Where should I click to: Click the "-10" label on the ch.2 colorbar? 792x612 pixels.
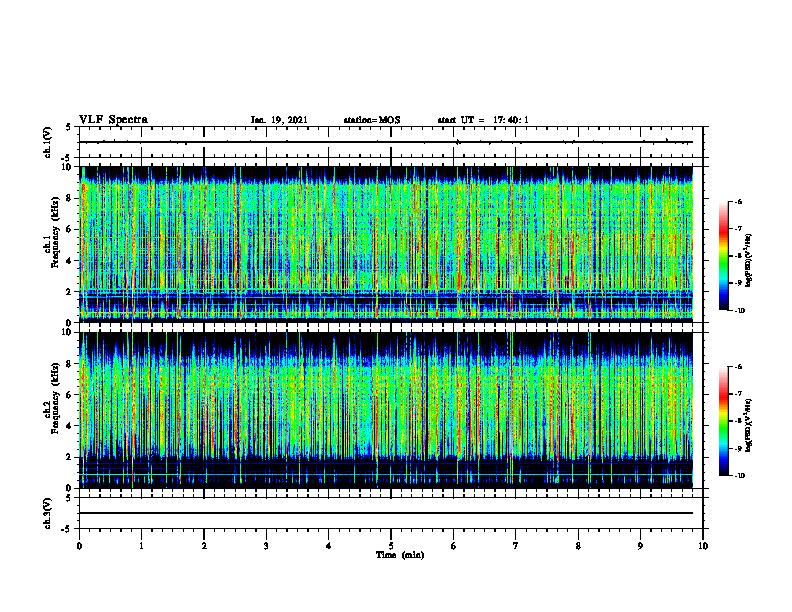(x=739, y=475)
